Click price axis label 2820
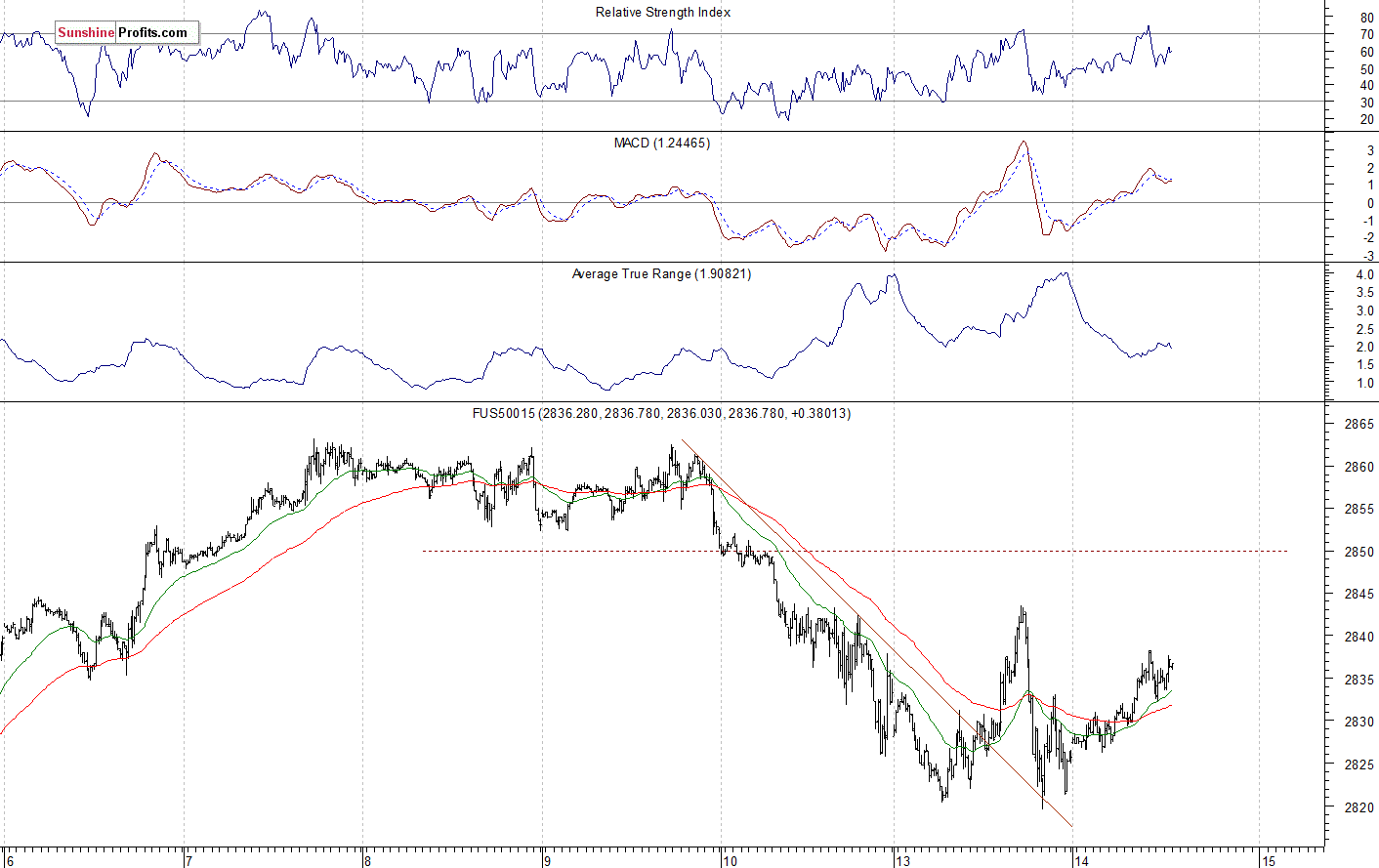This screenshot has width=1379, height=868. coord(1358,807)
